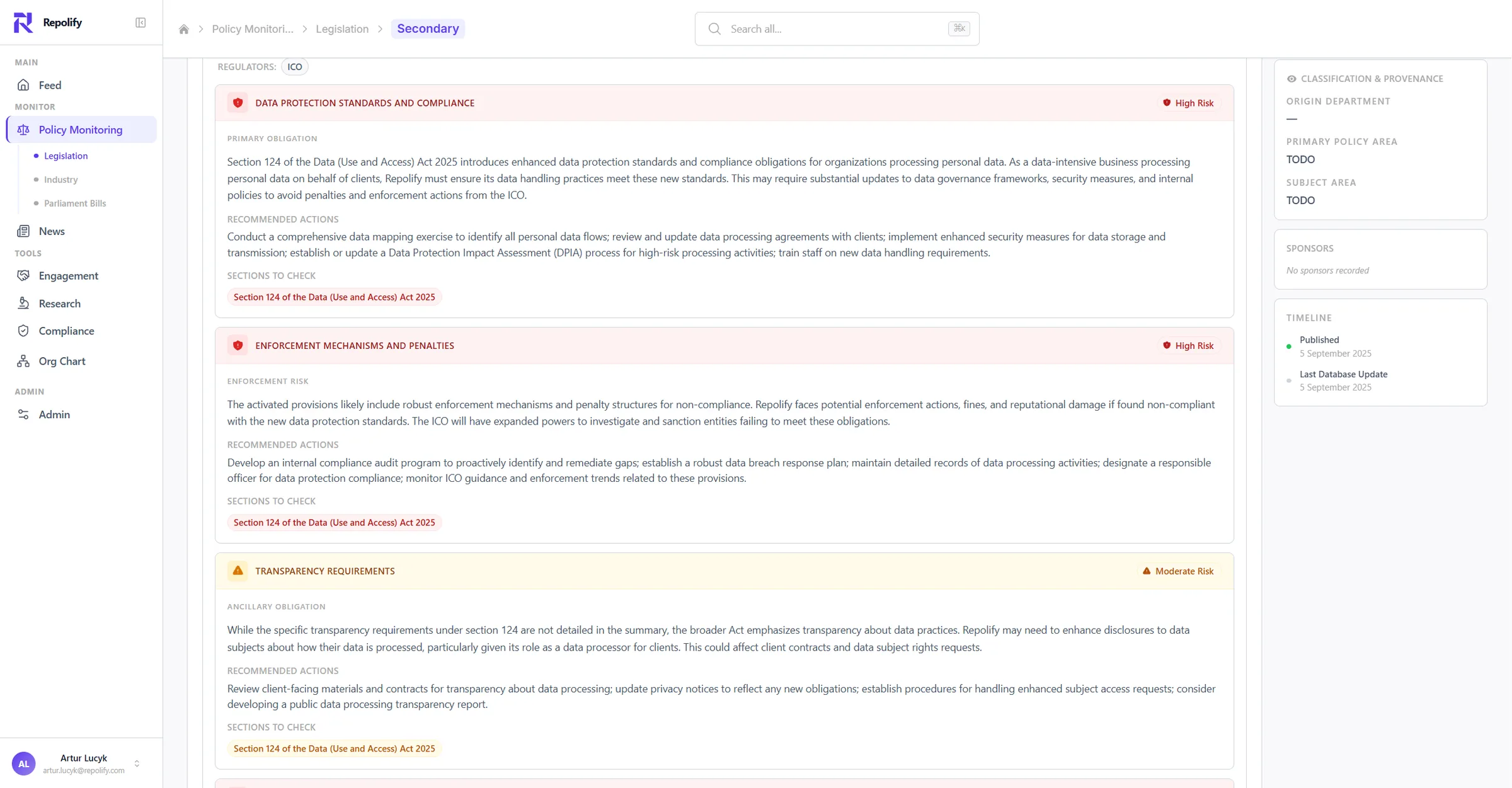Collapse the sidebar panel toggle icon
Screen dimensions: 1512x788
(x=140, y=23)
